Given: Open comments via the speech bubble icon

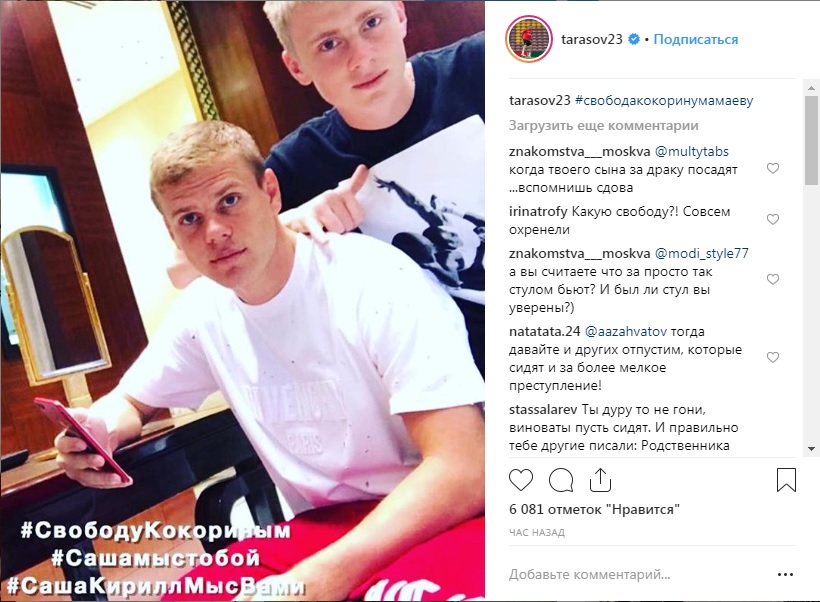Looking at the screenshot, I should [561, 480].
